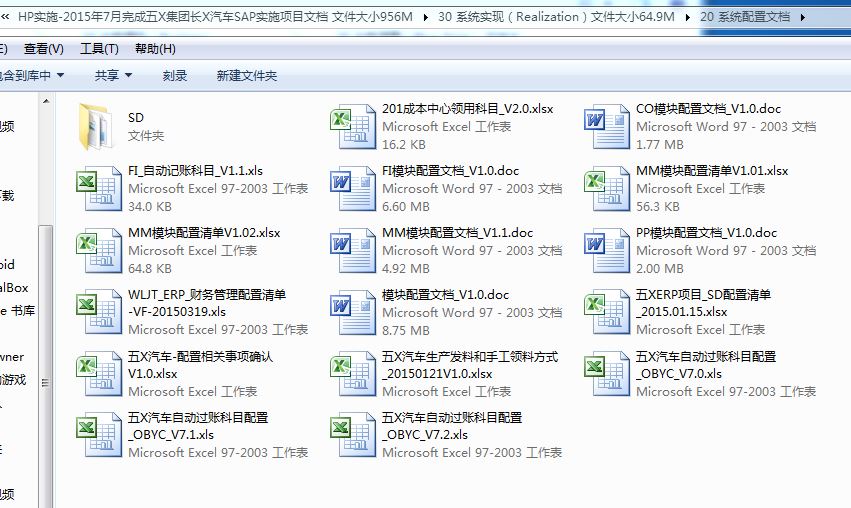Image resolution: width=851 pixels, height=508 pixels.
Task: Click file name text _2015.01.15.xlsx
Action: [x=682, y=312]
